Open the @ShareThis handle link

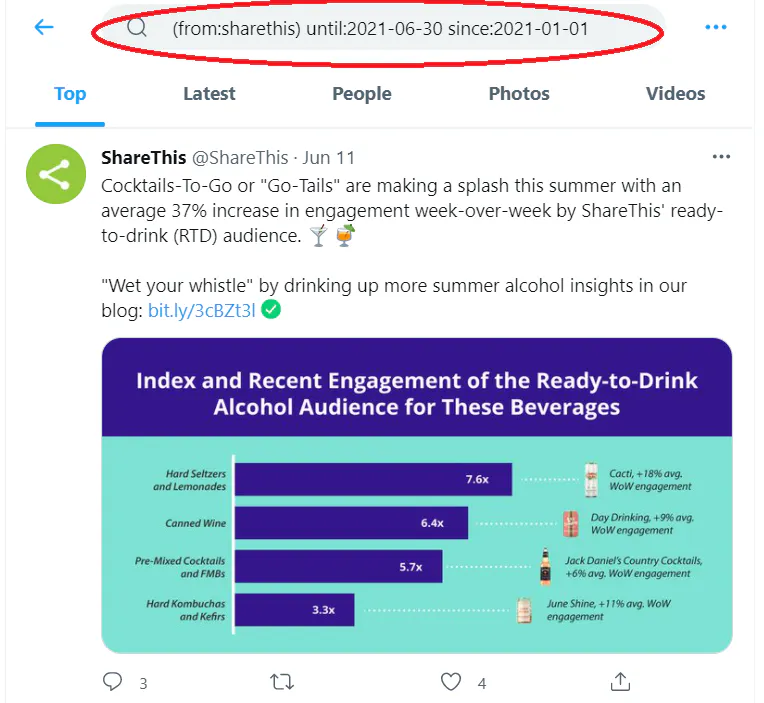[239, 158]
